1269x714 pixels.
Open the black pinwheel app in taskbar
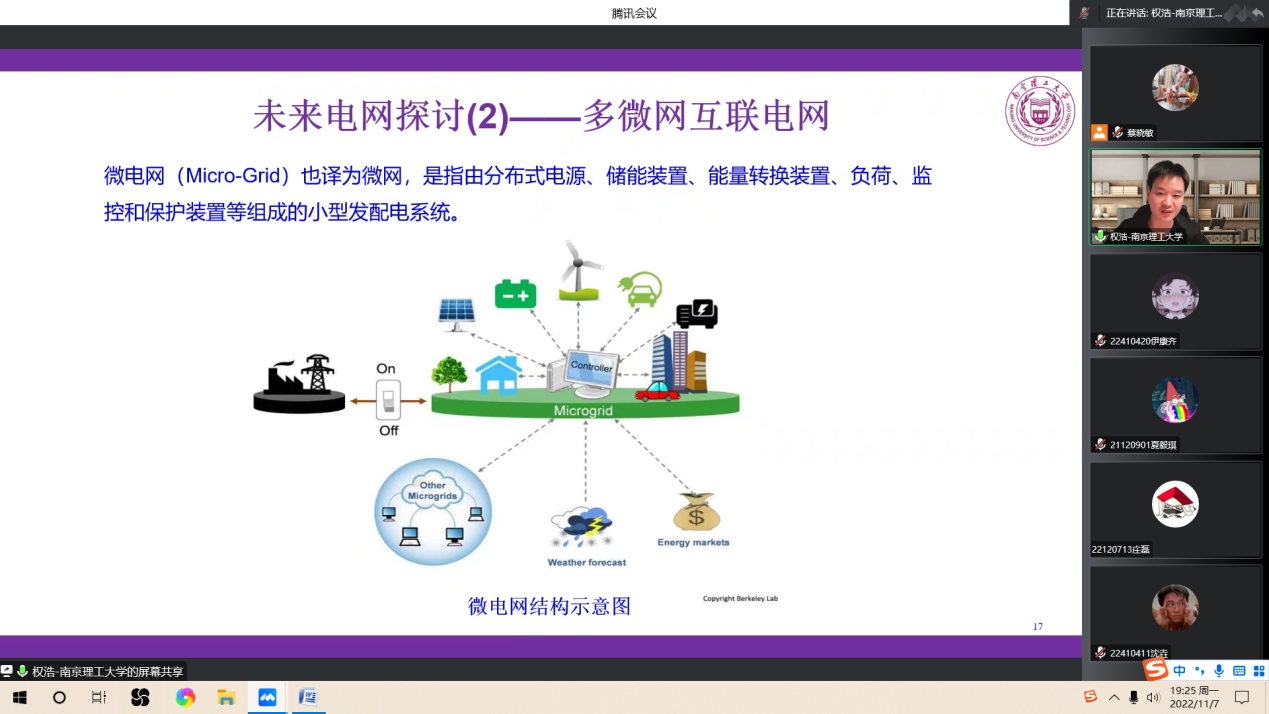(x=140, y=697)
